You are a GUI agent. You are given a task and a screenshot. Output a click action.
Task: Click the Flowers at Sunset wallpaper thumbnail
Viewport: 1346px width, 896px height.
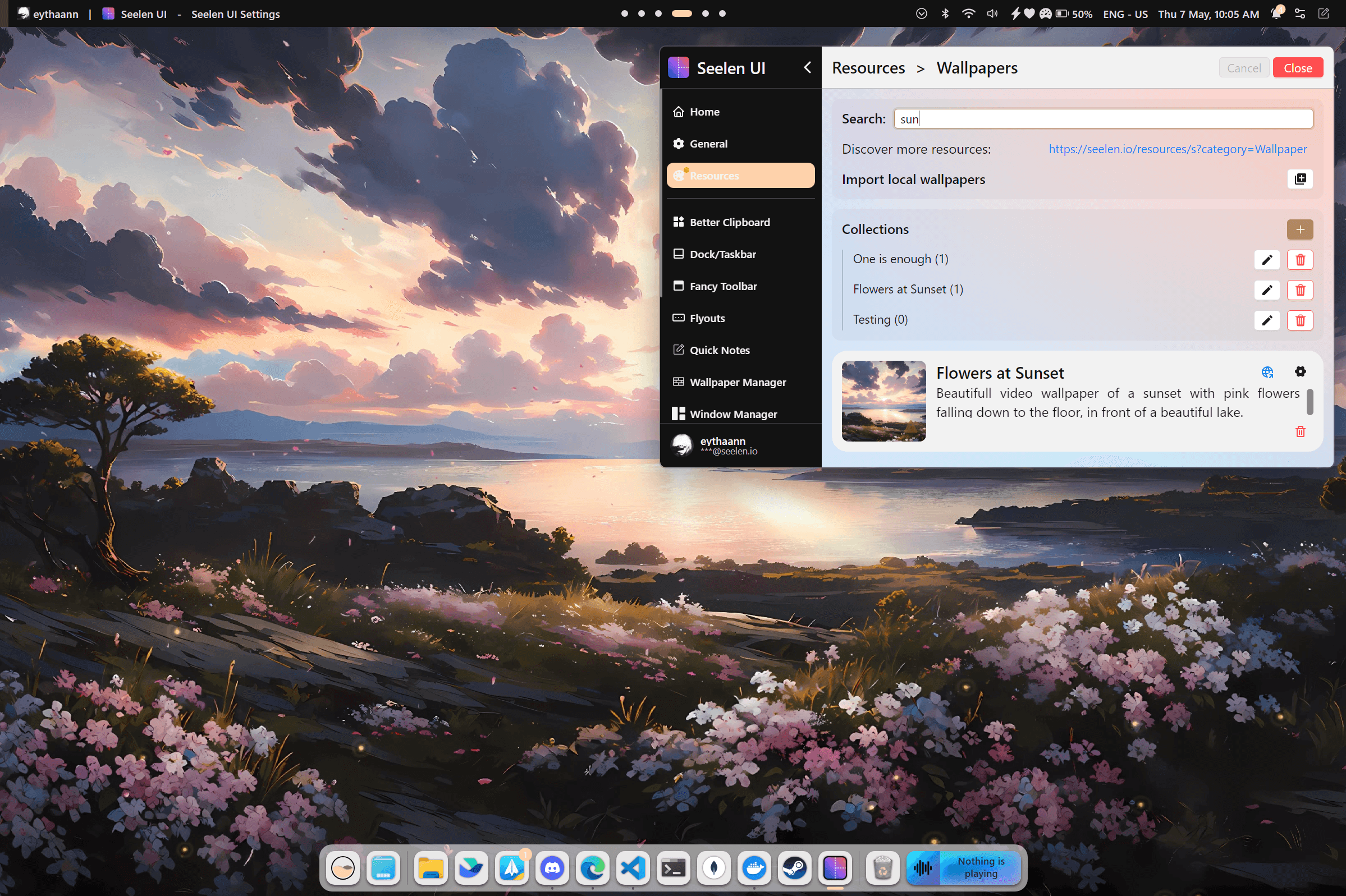click(883, 401)
